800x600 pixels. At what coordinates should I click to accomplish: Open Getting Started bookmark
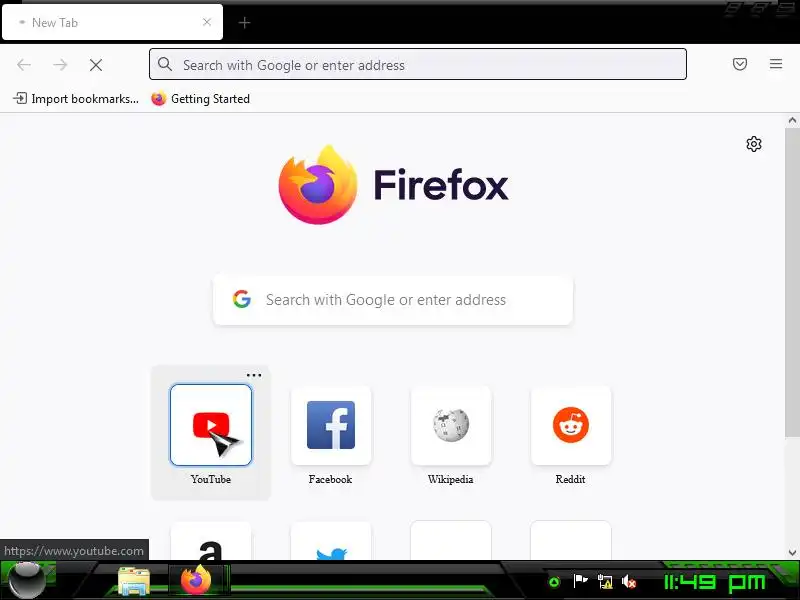(201, 98)
